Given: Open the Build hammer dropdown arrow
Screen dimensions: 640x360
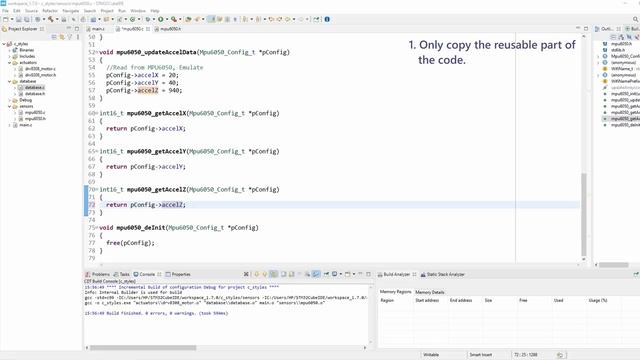Looking at the screenshot, I should coord(57,19).
